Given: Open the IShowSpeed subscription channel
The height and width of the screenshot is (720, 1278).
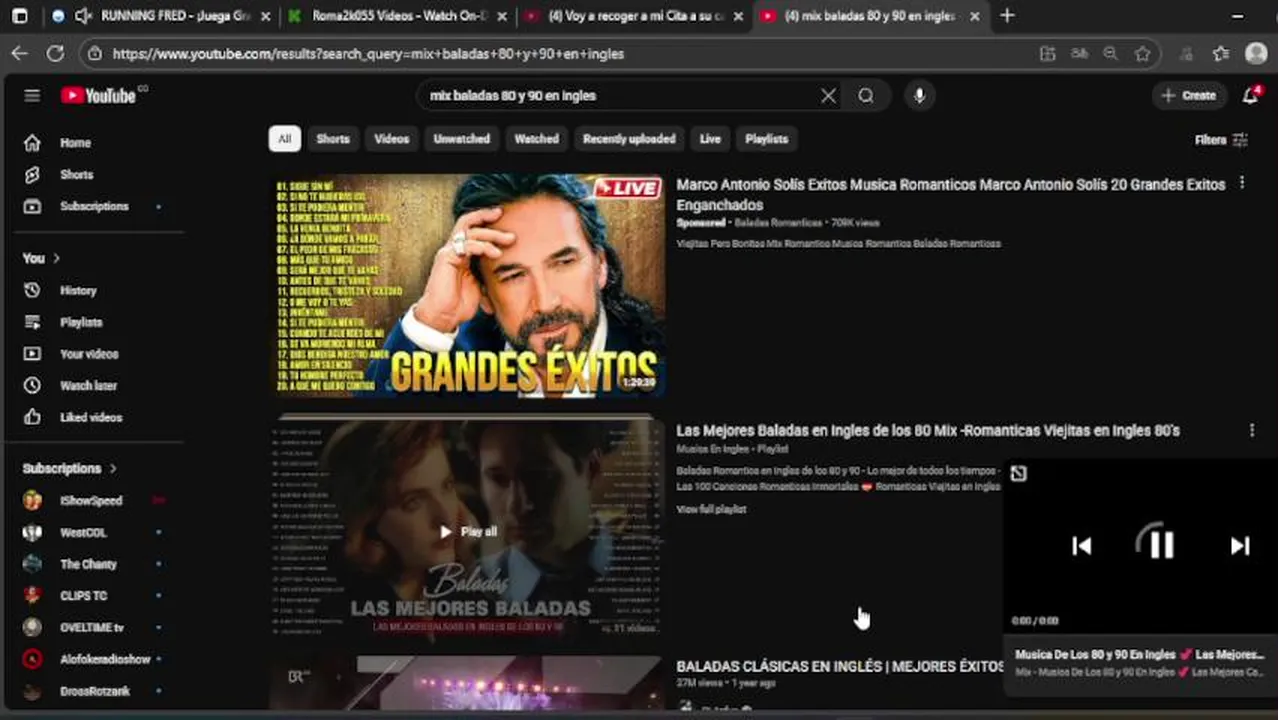Looking at the screenshot, I should [91, 500].
